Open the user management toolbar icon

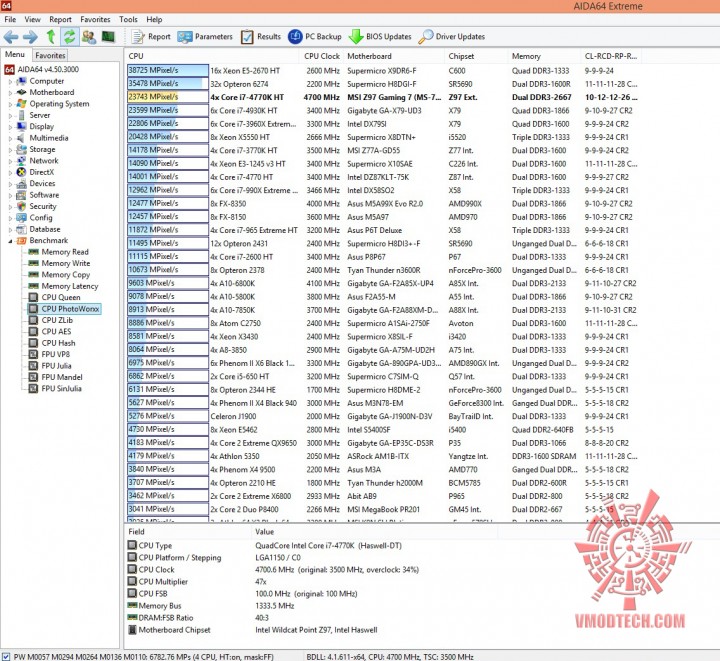[89, 37]
